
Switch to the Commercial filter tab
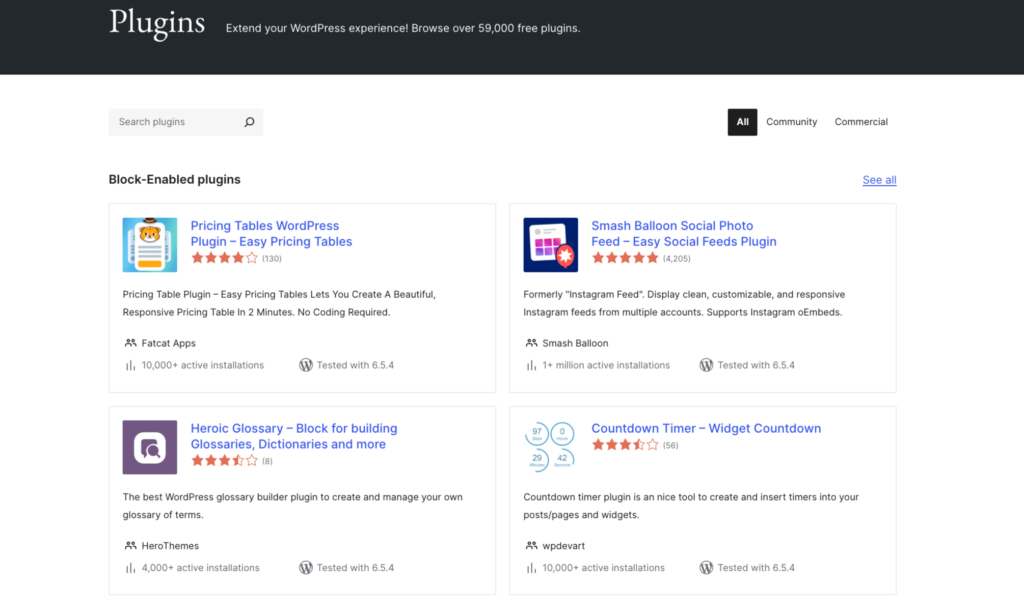pos(861,122)
